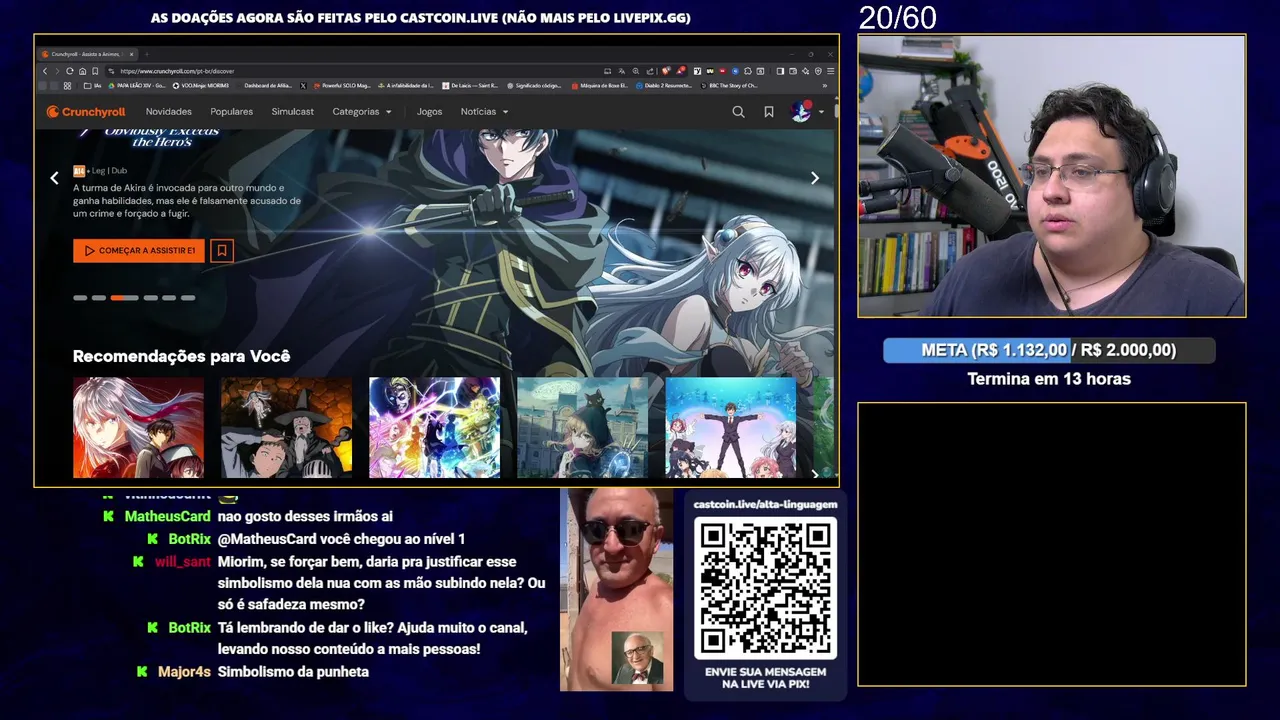Open the PAPA LEÃO XIV bookmark

click(x=137, y=86)
